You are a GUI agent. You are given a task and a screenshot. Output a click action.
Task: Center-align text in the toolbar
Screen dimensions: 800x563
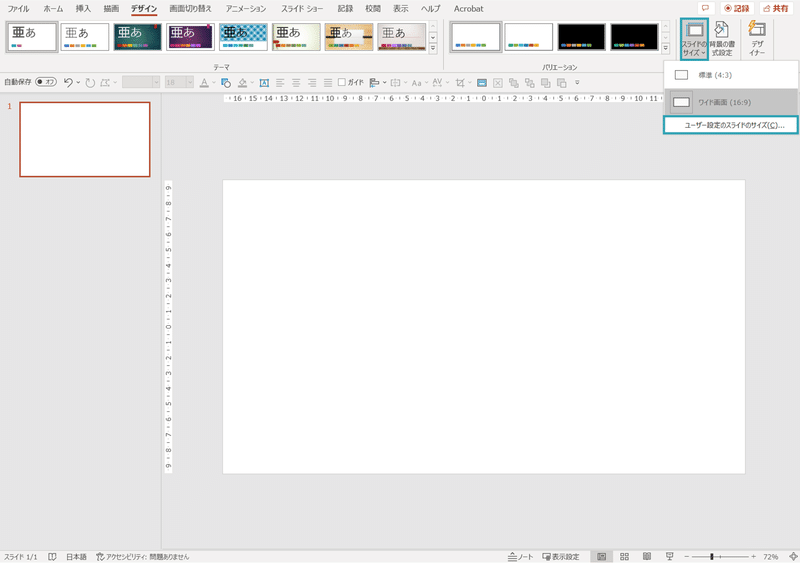click(x=296, y=82)
